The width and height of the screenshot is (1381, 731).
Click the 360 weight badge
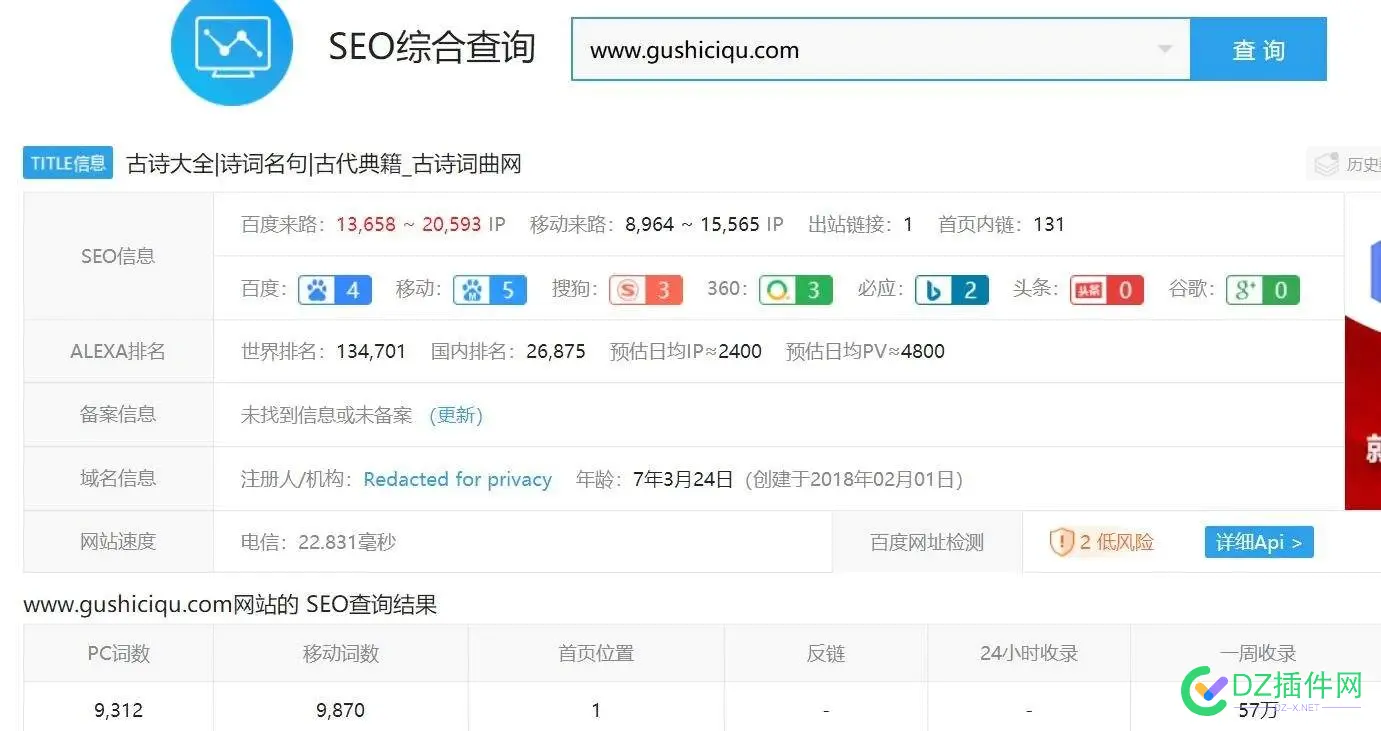point(796,290)
